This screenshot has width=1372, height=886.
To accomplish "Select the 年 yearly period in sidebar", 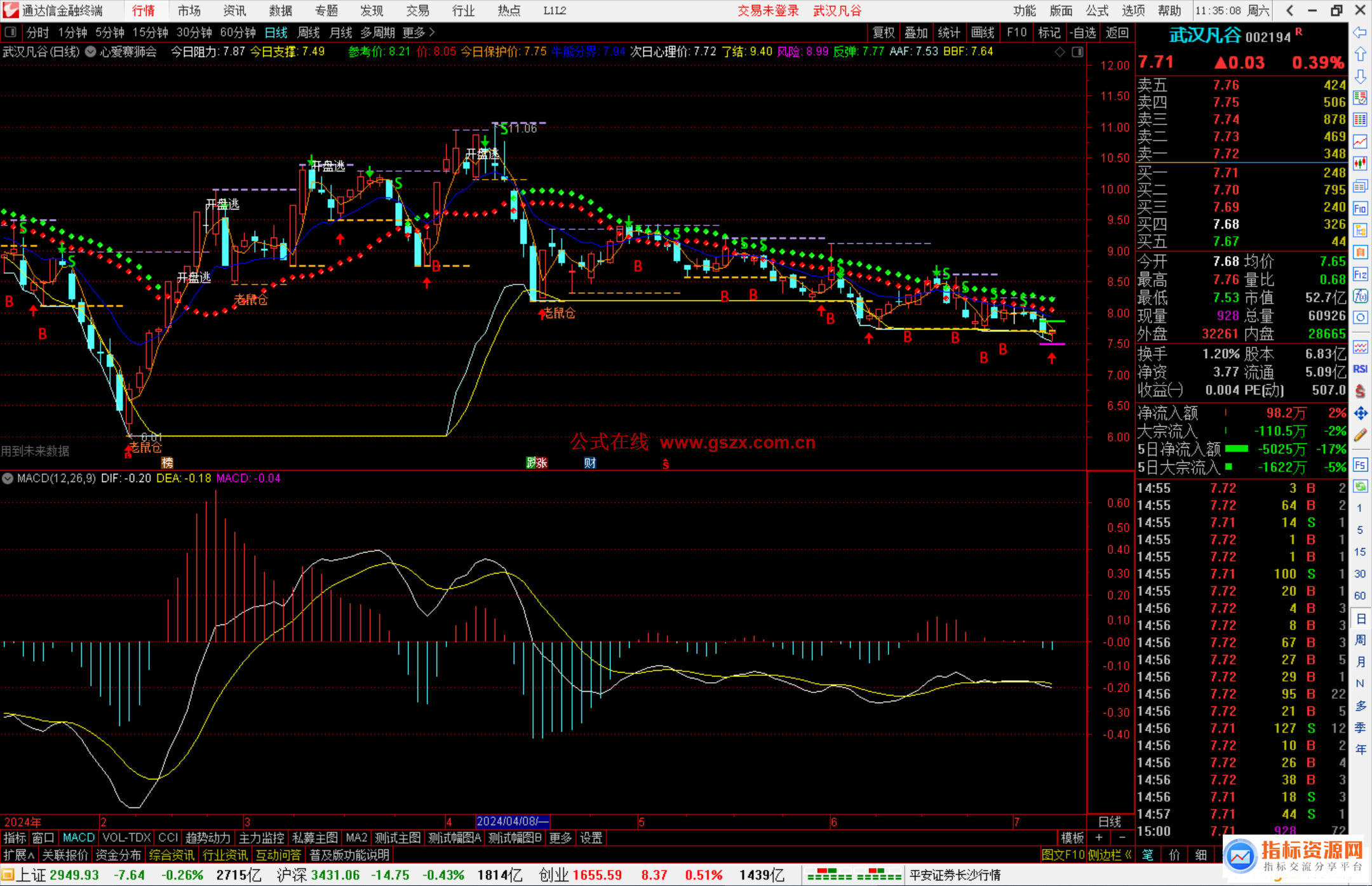I will [x=1360, y=749].
